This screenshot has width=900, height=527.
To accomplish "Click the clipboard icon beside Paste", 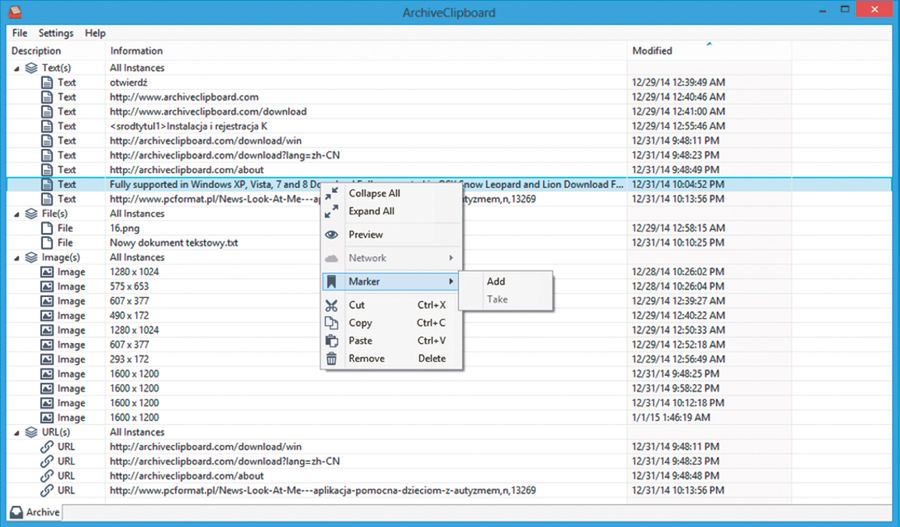I will tap(332, 341).
